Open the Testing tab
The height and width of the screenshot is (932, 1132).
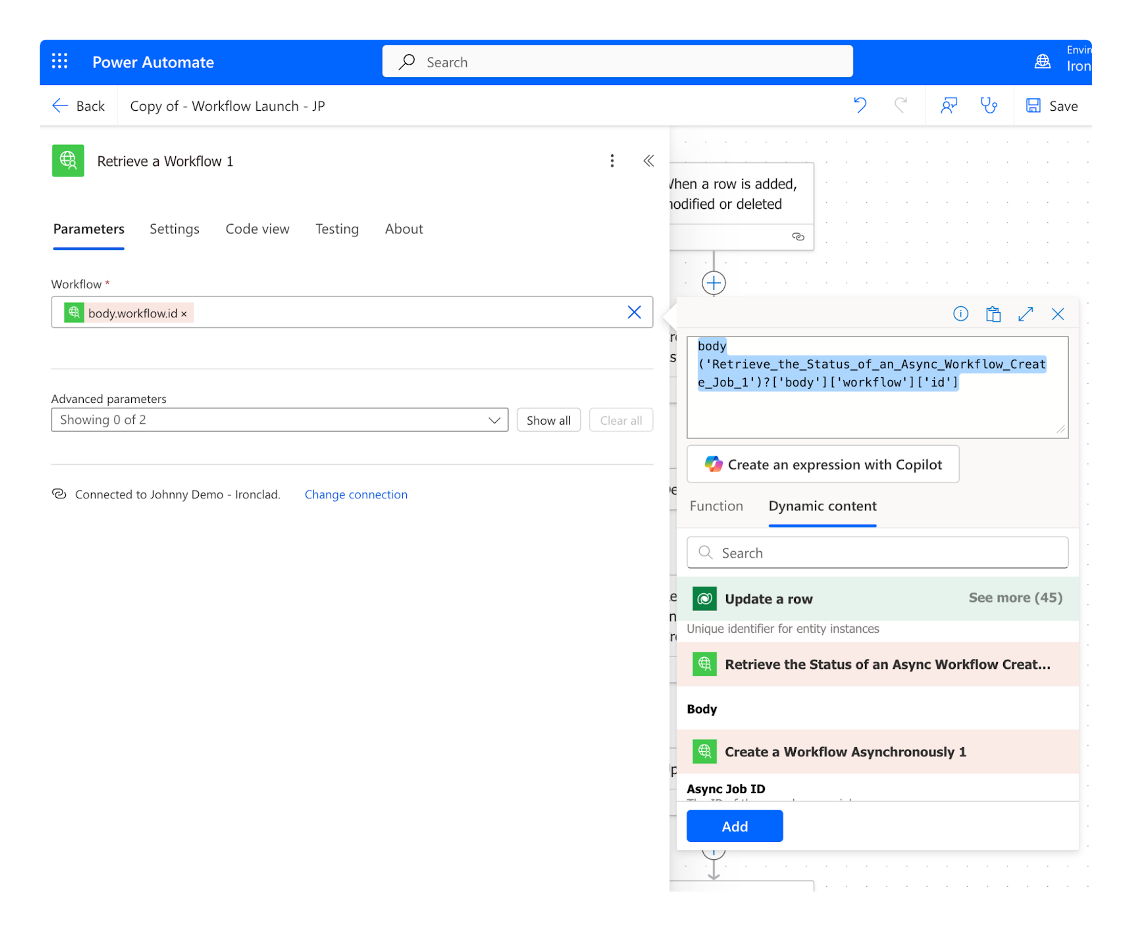tap(336, 229)
